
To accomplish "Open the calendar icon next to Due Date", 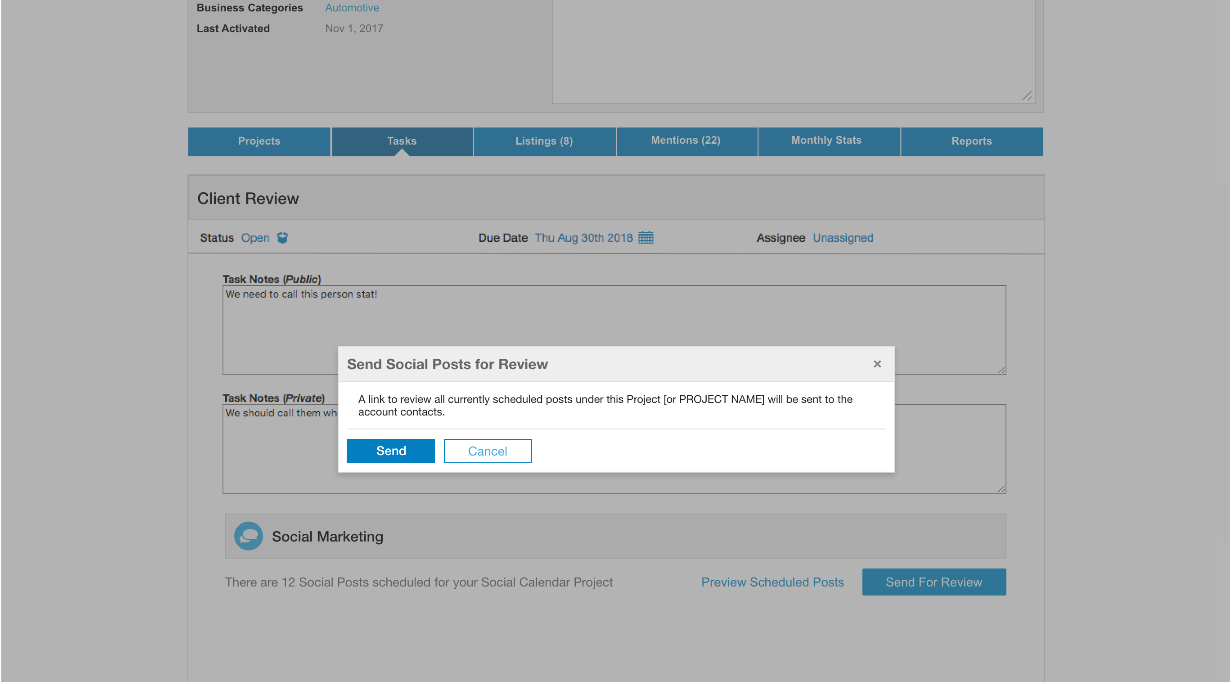I will [x=646, y=238].
